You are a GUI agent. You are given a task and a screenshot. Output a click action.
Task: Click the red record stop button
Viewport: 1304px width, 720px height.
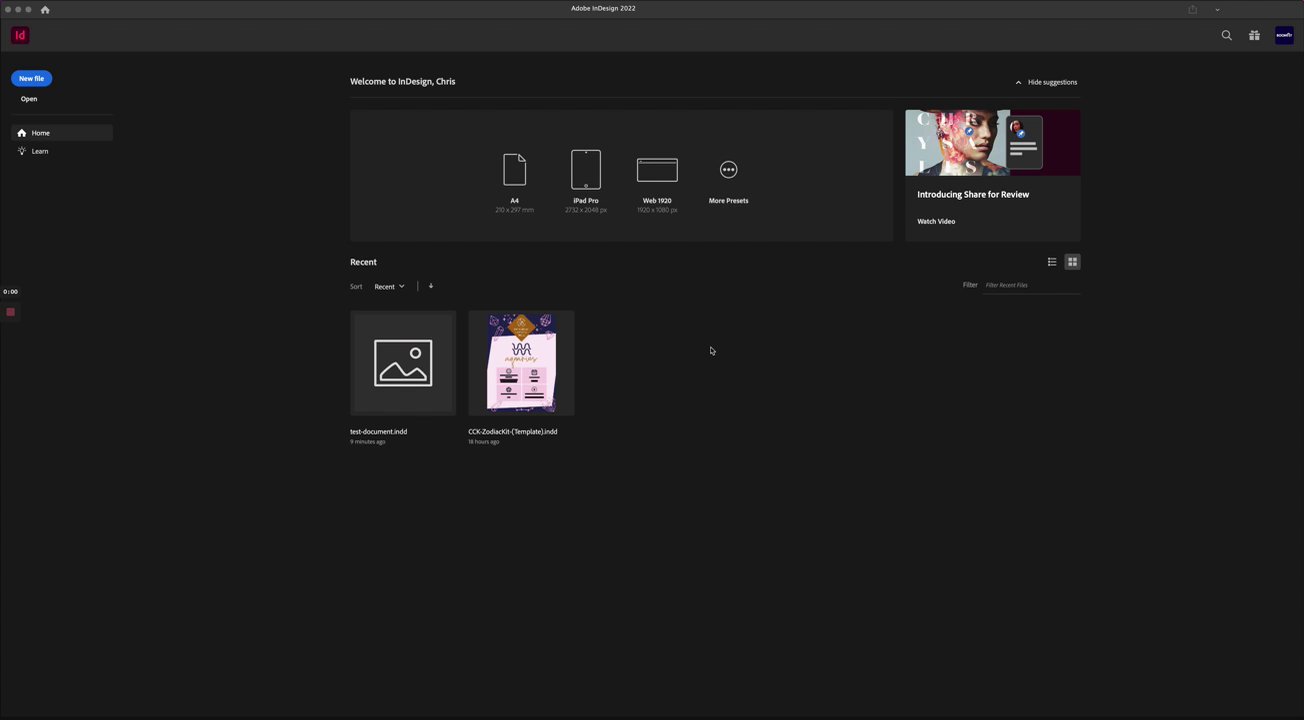(x=11, y=312)
